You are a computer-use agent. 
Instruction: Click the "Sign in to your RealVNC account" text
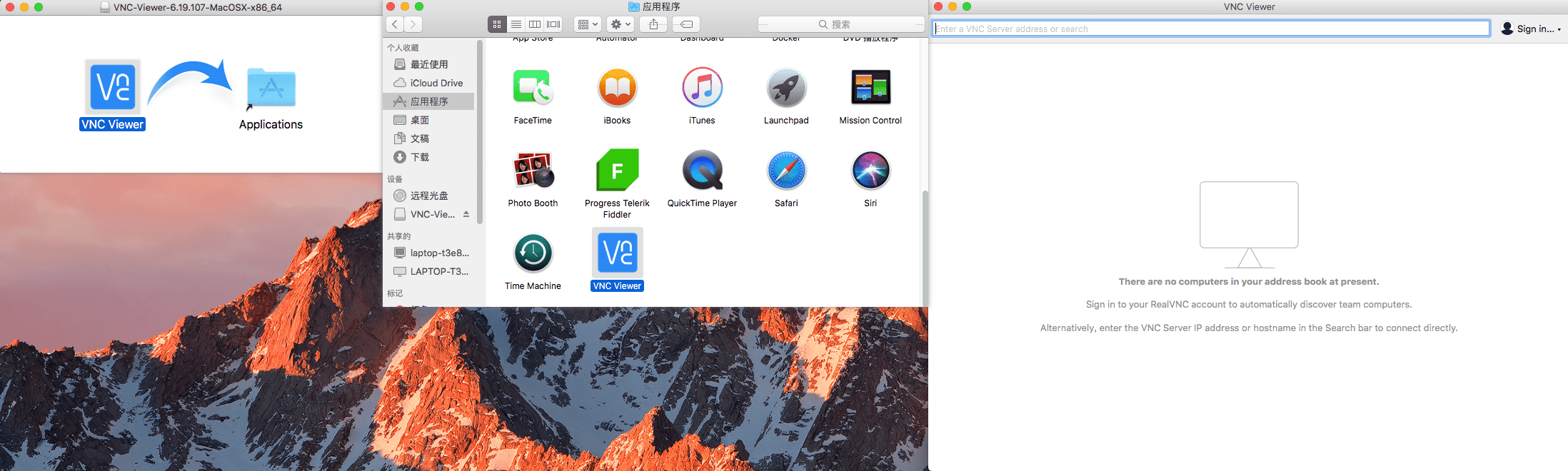pyautogui.click(x=1249, y=305)
